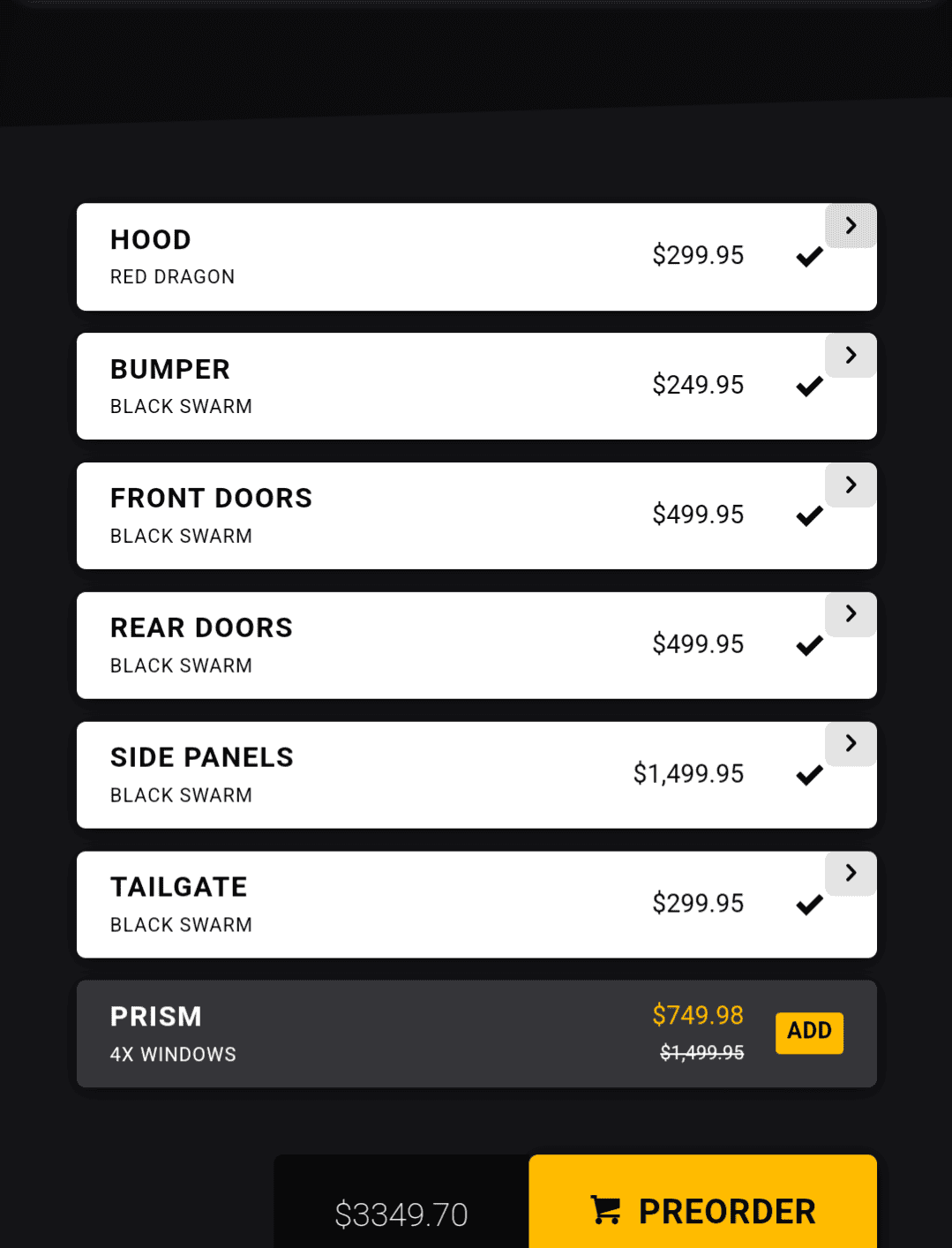Toggle the Hood checkmark

(x=809, y=257)
